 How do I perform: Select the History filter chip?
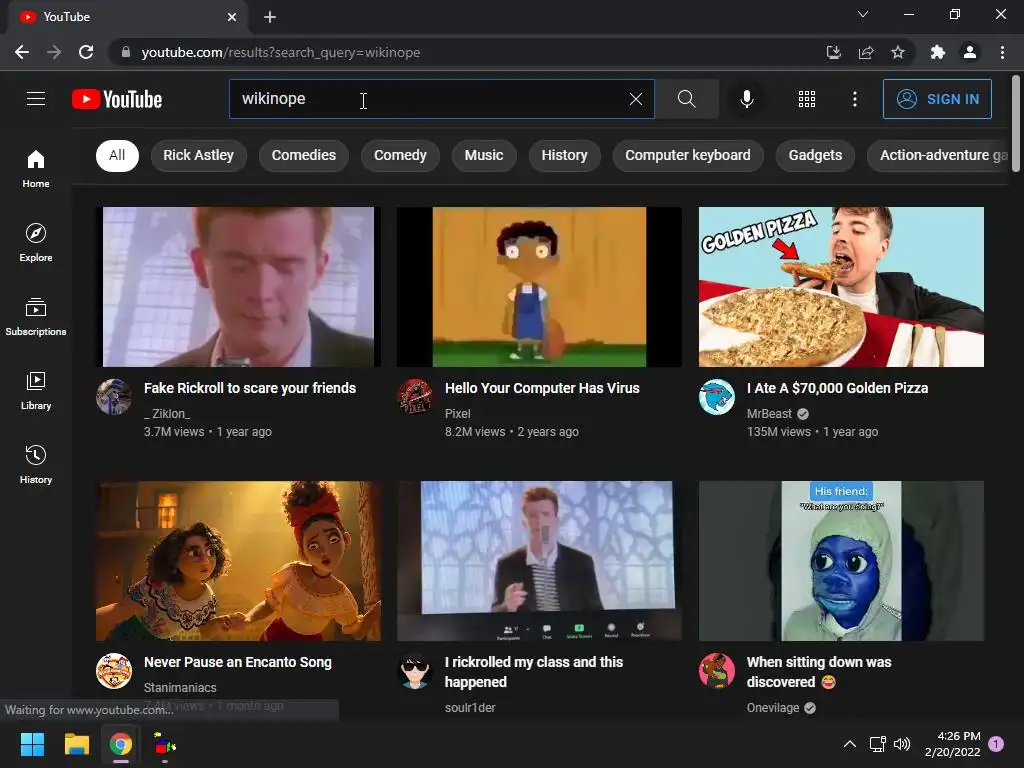[x=564, y=155]
